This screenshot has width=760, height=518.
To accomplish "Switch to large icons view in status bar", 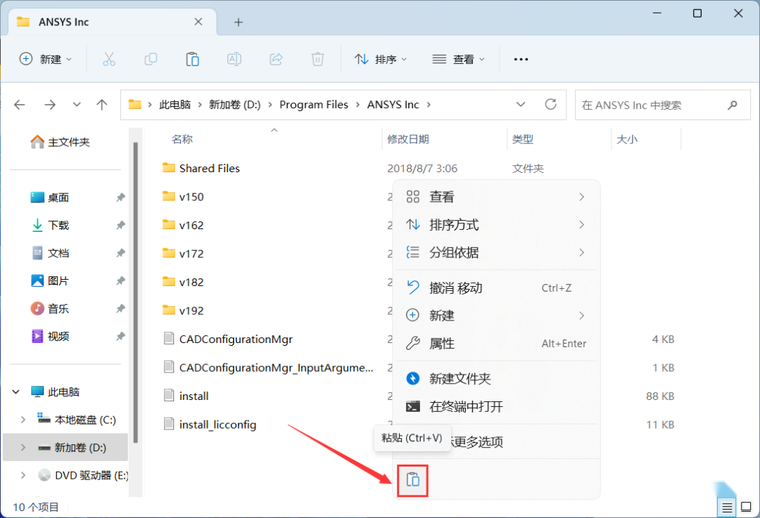I will (746, 507).
